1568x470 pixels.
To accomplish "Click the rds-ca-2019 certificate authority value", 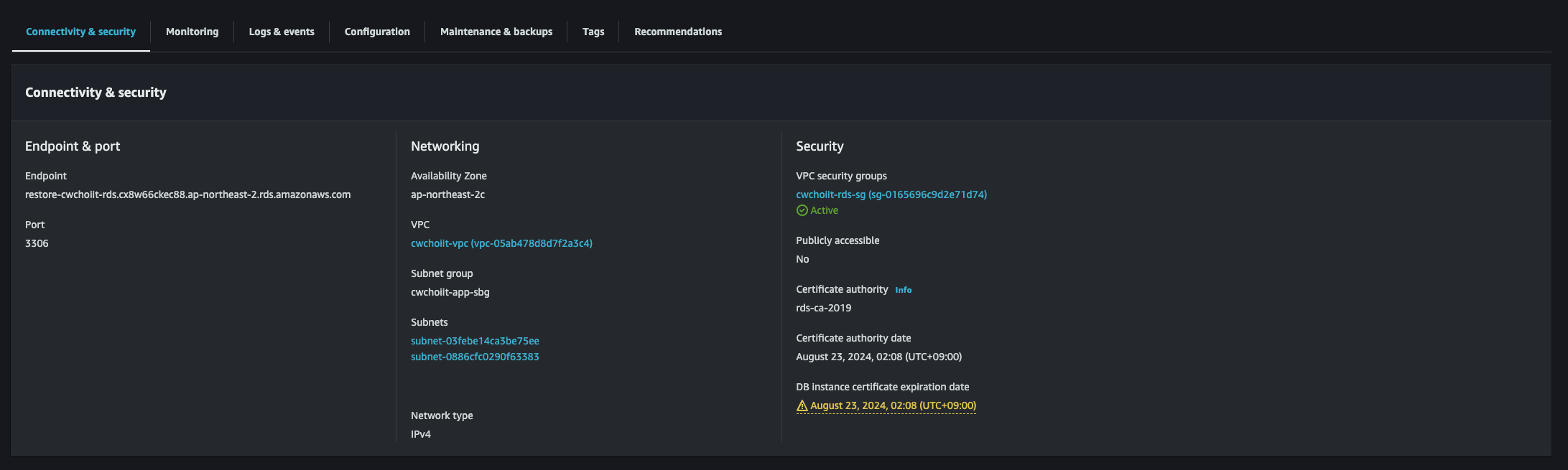I will pos(823,308).
